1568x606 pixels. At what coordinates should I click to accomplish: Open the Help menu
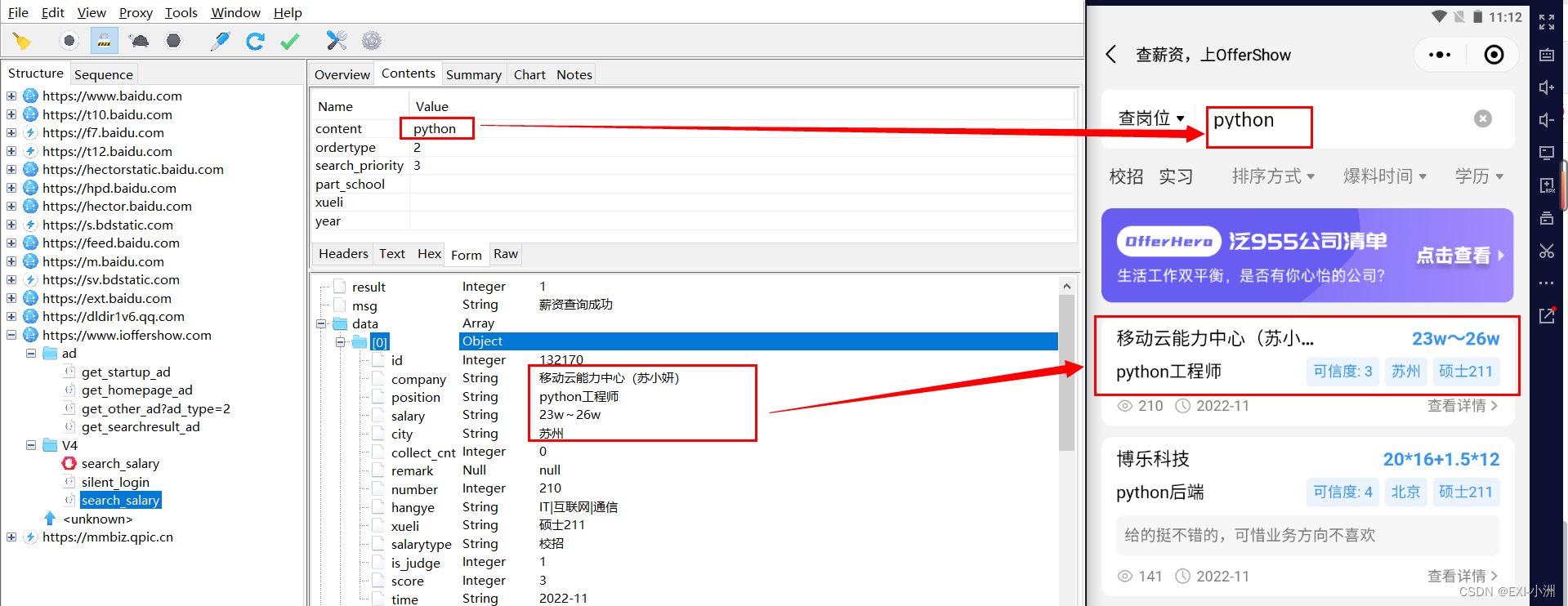288,12
